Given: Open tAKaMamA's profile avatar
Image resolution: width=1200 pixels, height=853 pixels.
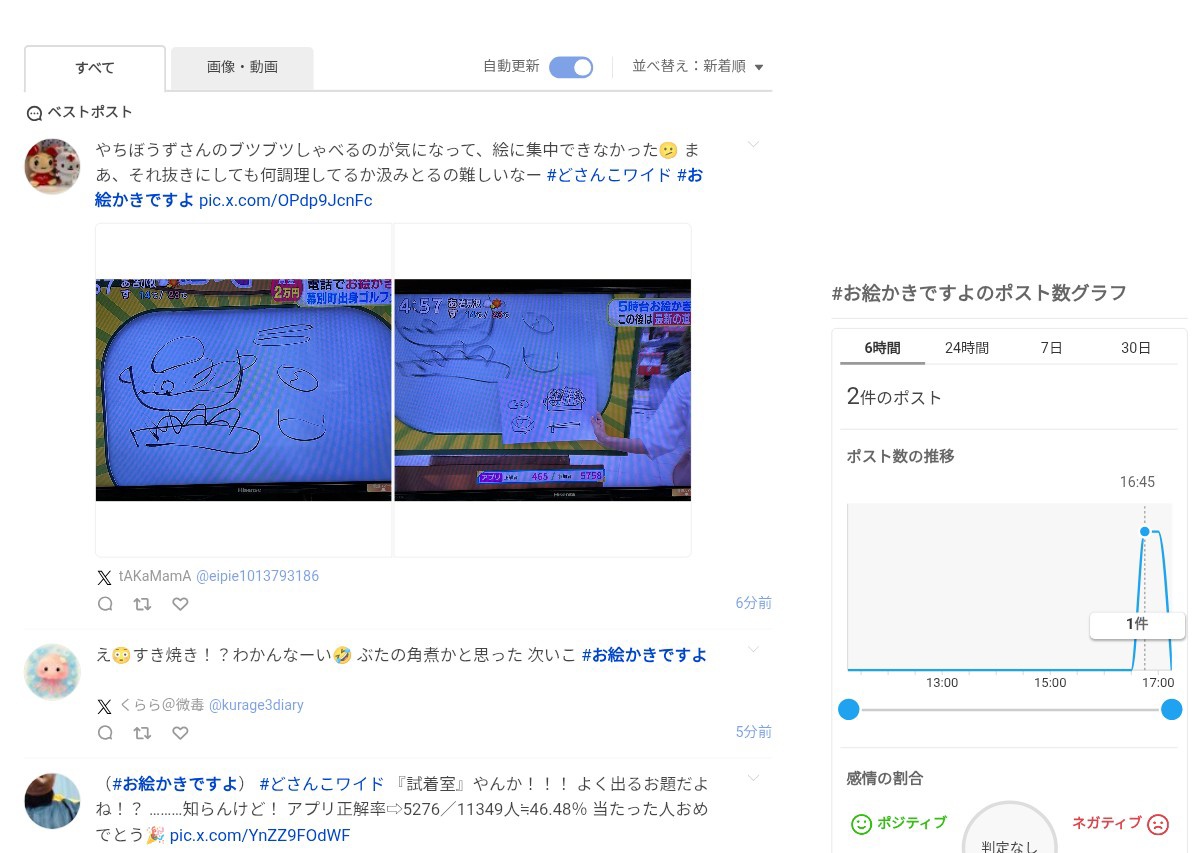Looking at the screenshot, I should point(52,166).
